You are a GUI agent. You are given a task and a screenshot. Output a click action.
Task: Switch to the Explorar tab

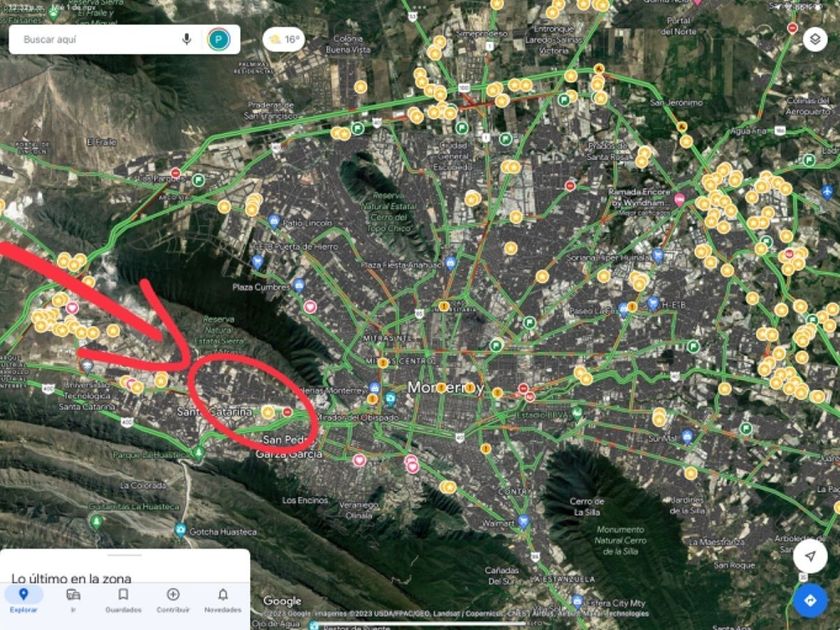tap(24, 600)
